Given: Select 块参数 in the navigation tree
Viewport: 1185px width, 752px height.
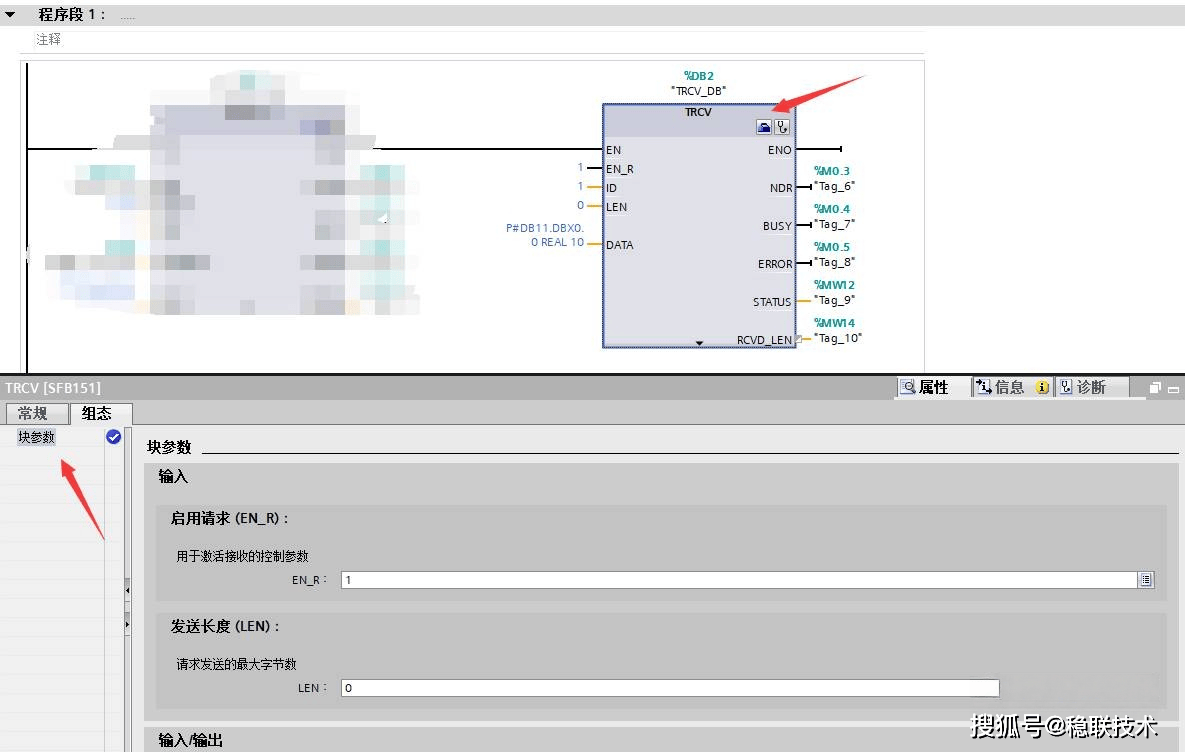Looking at the screenshot, I should point(37,437).
